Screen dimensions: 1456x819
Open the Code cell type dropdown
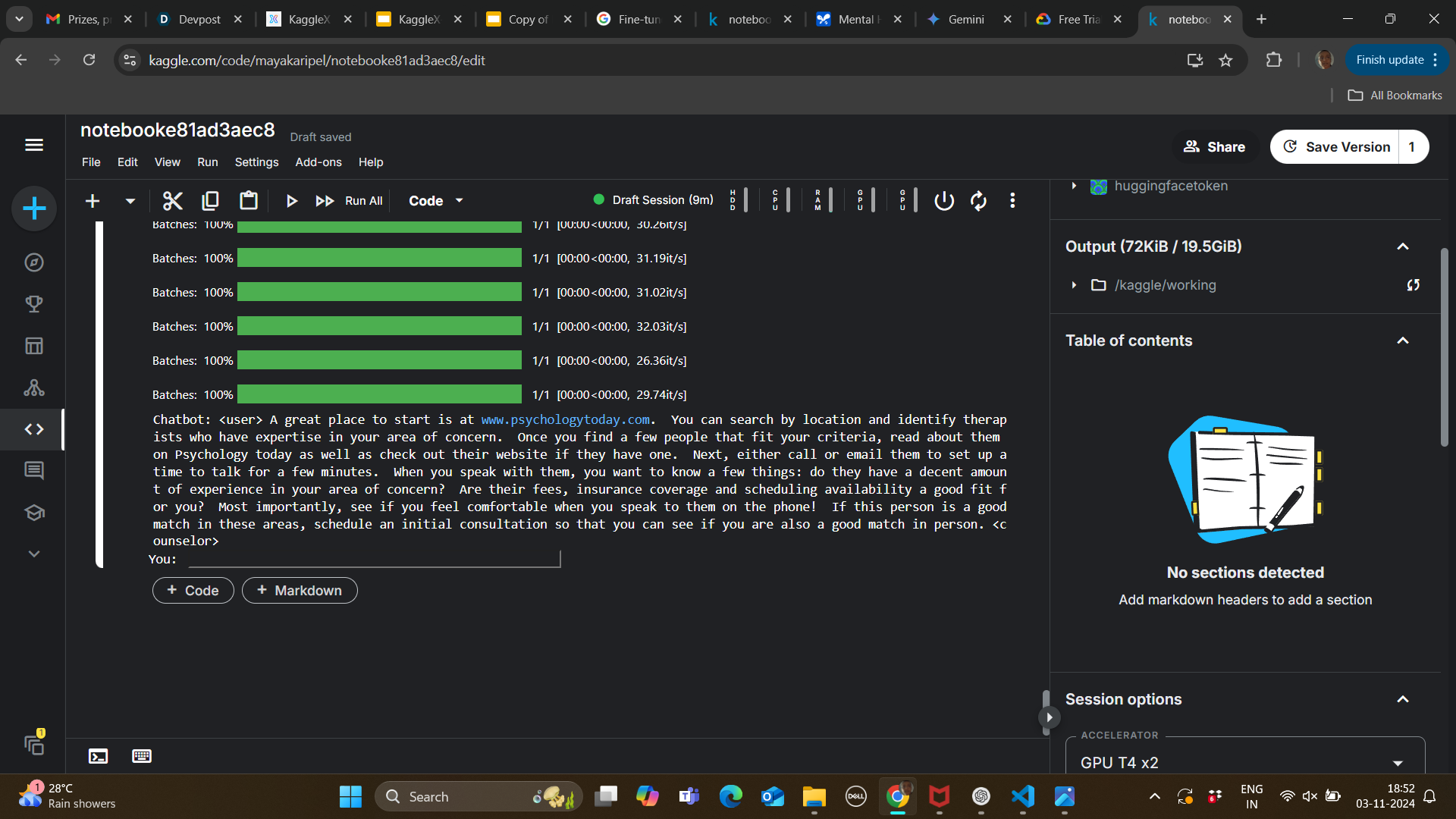pyautogui.click(x=435, y=201)
